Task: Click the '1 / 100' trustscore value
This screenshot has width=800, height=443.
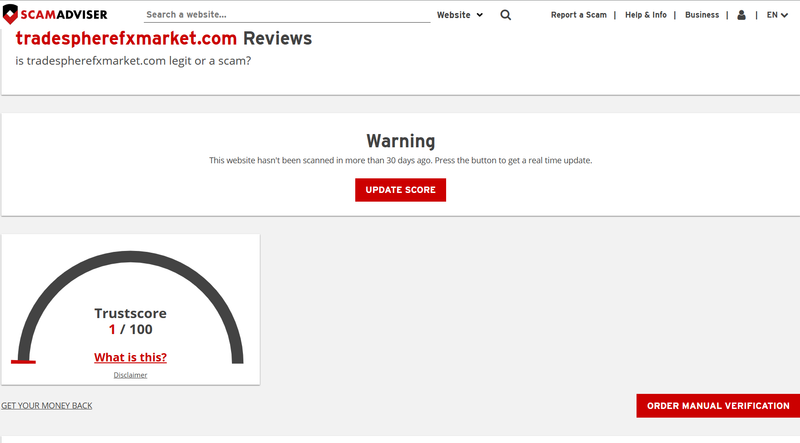Action: click(x=130, y=330)
